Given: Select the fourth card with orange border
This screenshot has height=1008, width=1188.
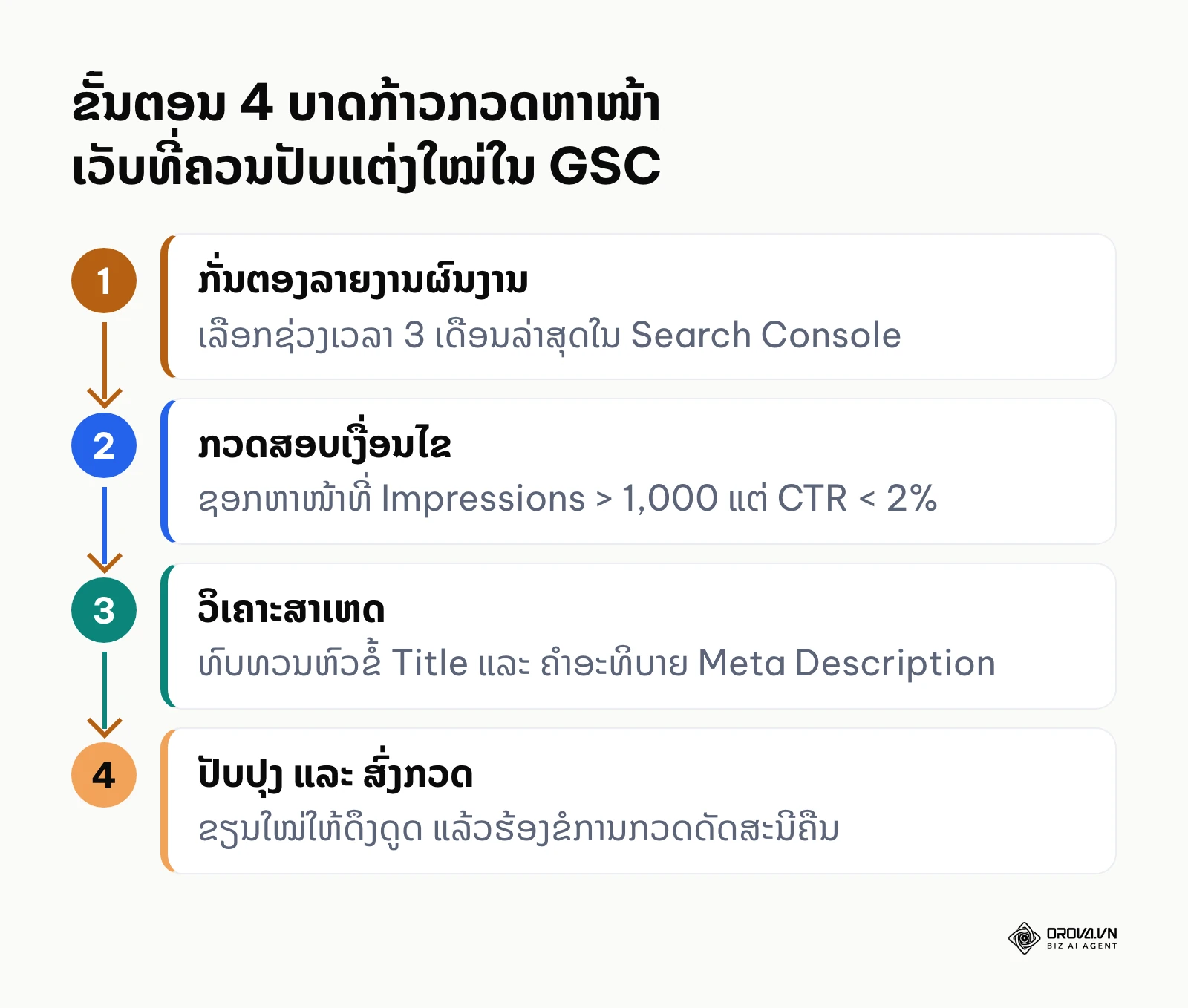Looking at the screenshot, I should point(639,801).
